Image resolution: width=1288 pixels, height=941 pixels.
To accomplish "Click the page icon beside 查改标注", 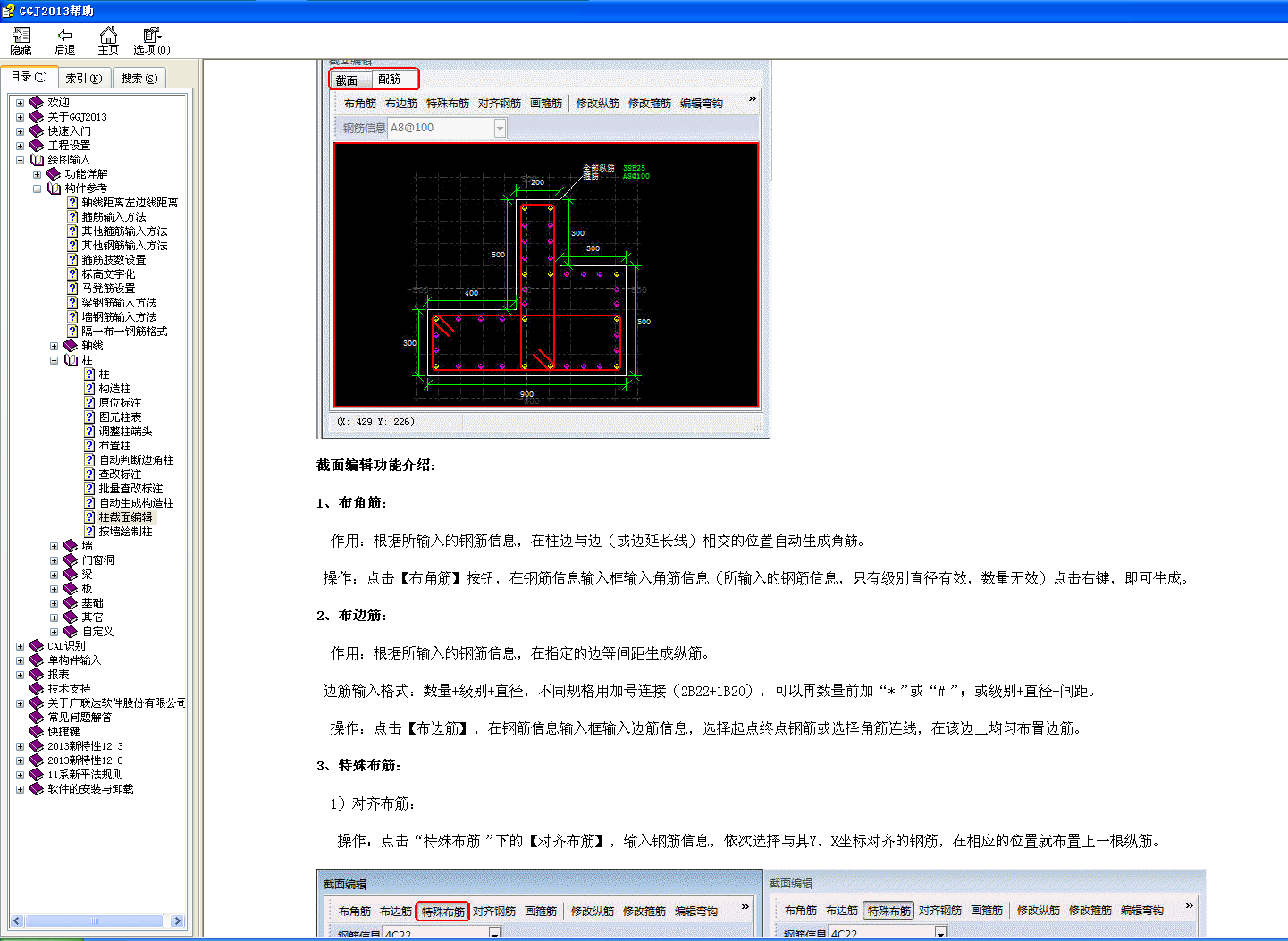I will pyautogui.click(x=89, y=475).
